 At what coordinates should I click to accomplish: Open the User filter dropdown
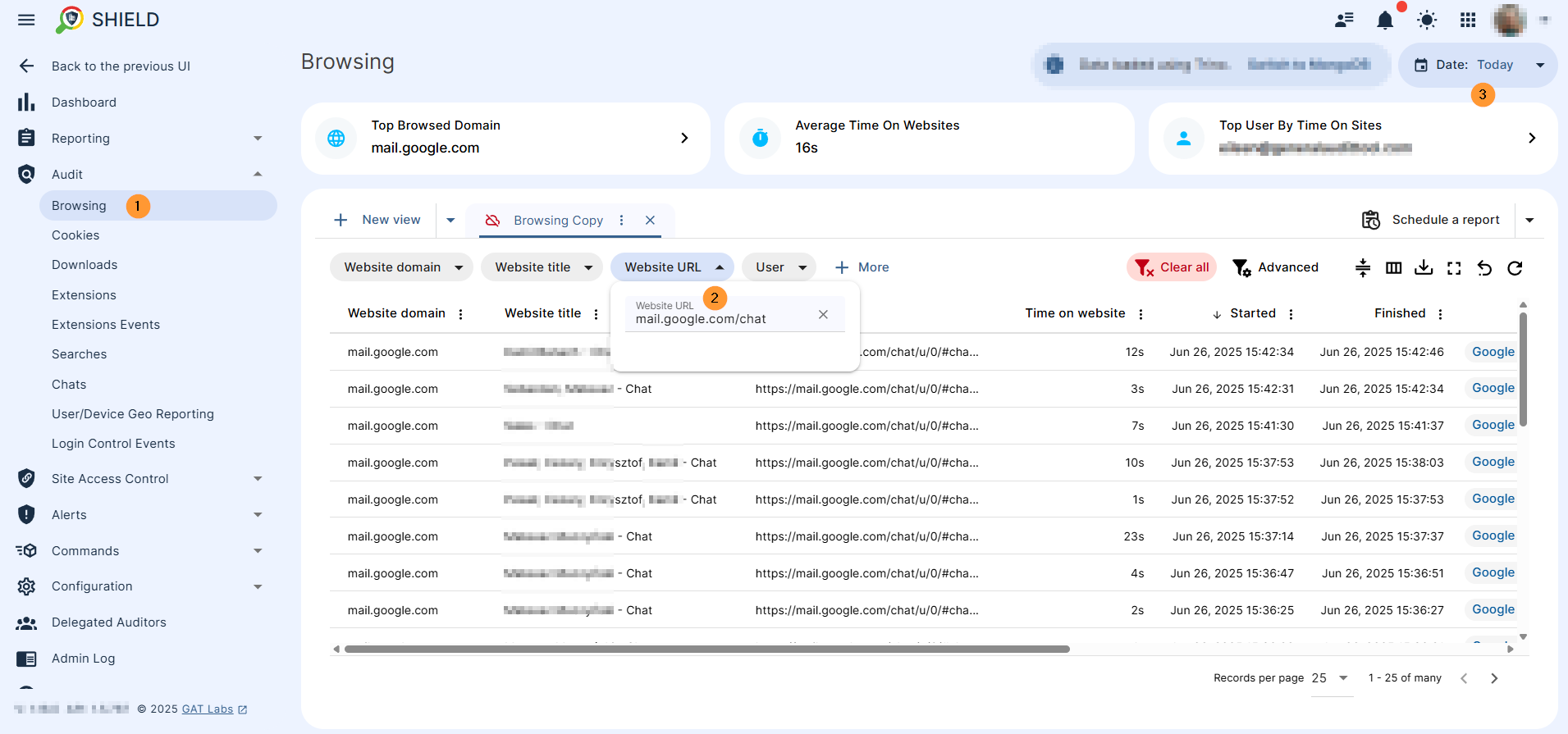(x=779, y=267)
